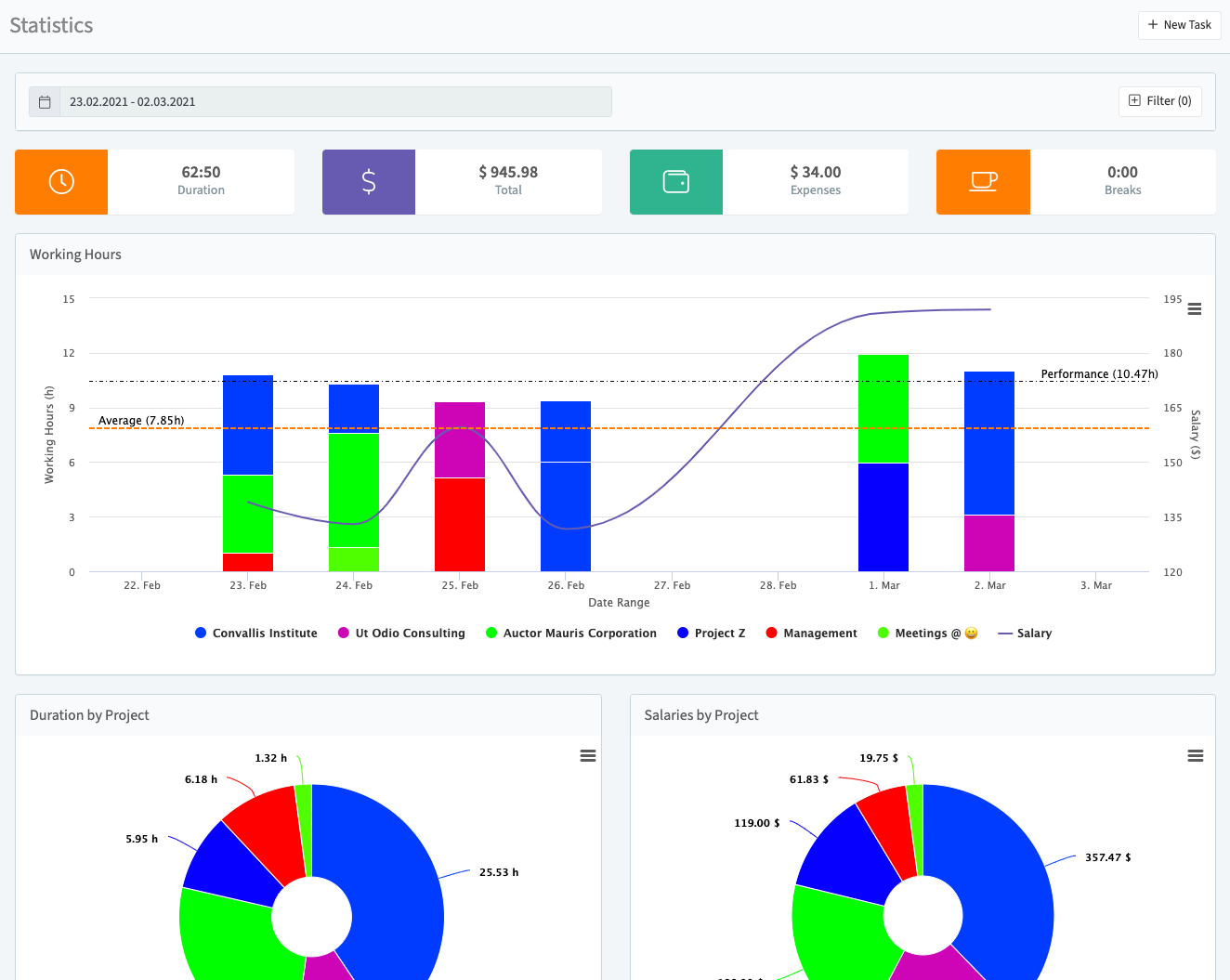The image size is (1230, 980).
Task: Click the Statistics page heading
Action: pyautogui.click(x=51, y=26)
